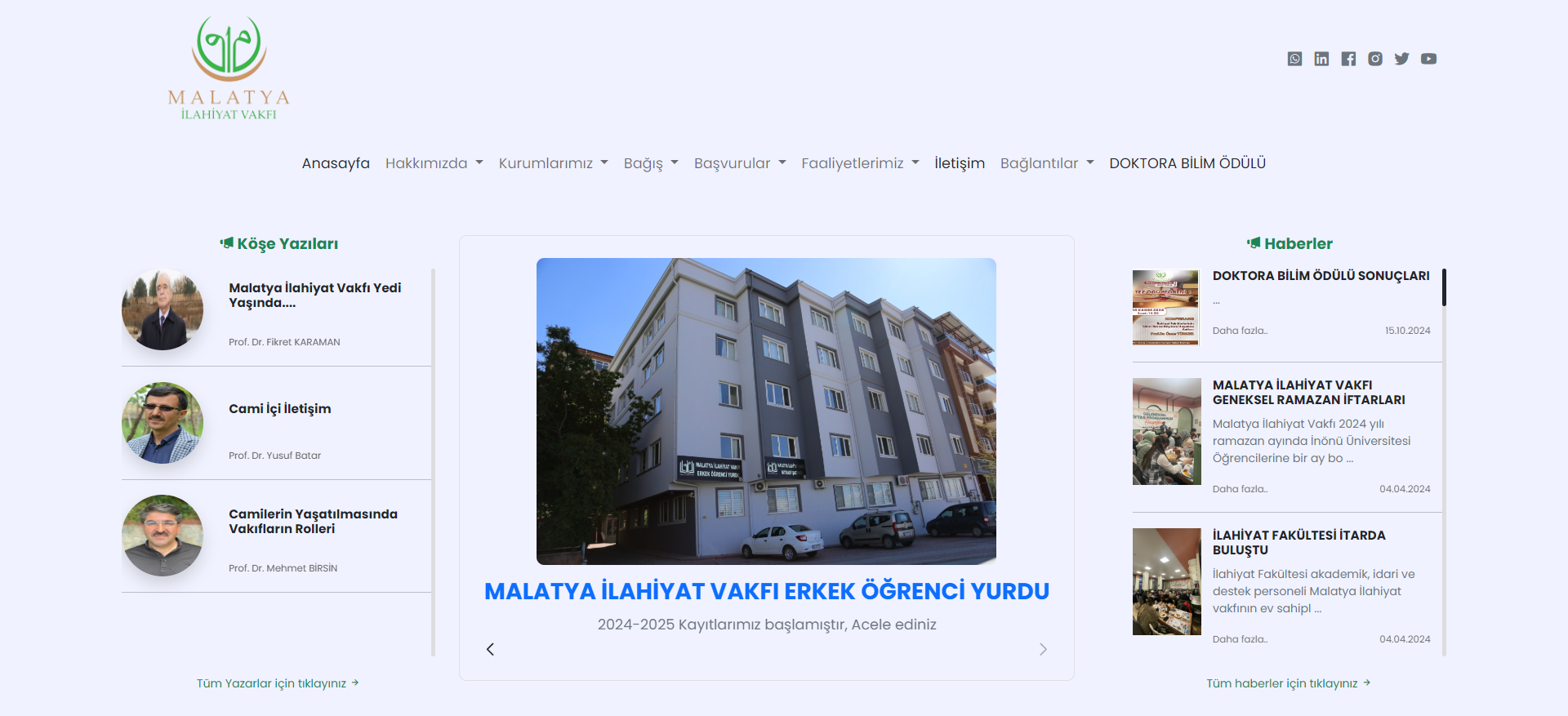Click the Instagram icon
The height and width of the screenshot is (716, 1568).
coord(1375,59)
